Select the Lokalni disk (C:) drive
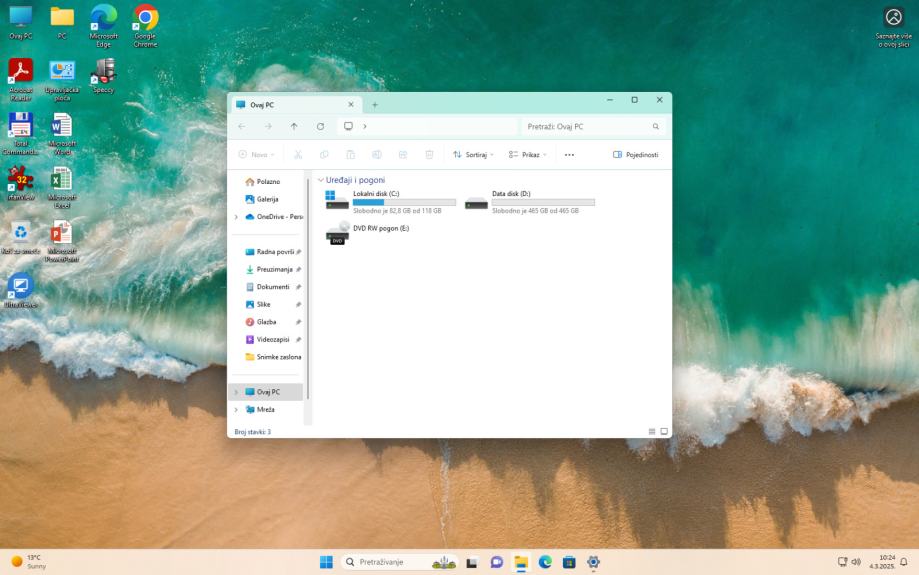The image size is (919, 575). pos(390,202)
